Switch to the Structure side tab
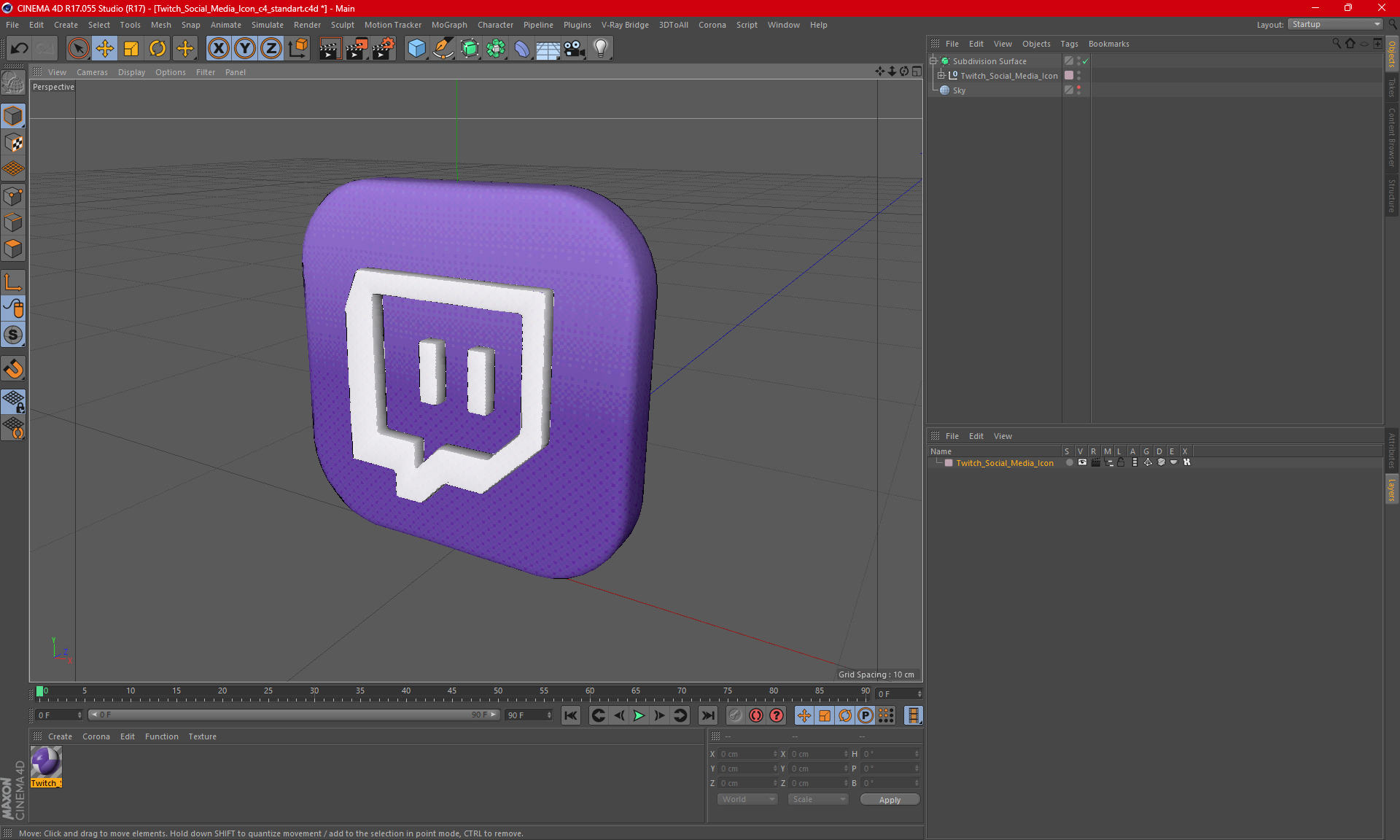Viewport: 1400px width, 840px height. point(1391,195)
